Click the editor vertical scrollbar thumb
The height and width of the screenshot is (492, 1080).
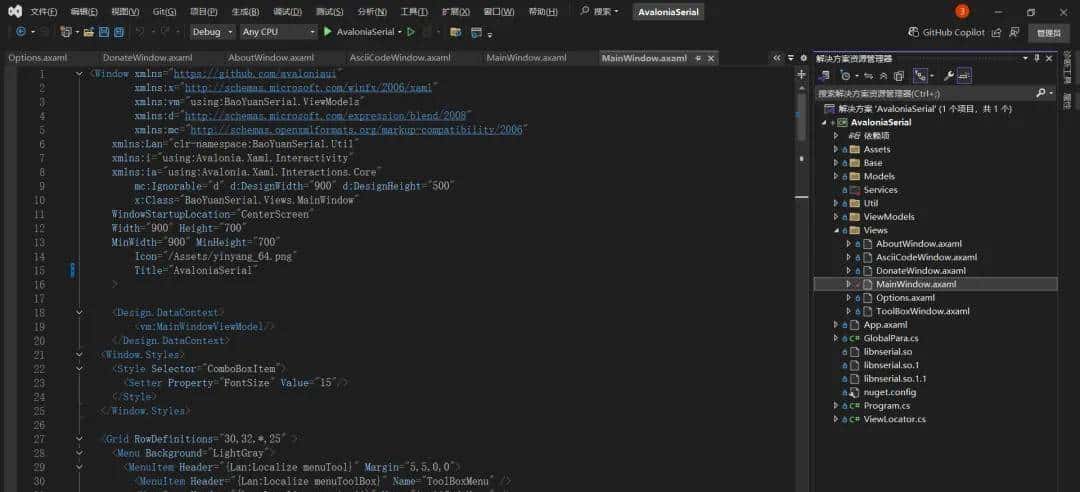click(801, 117)
